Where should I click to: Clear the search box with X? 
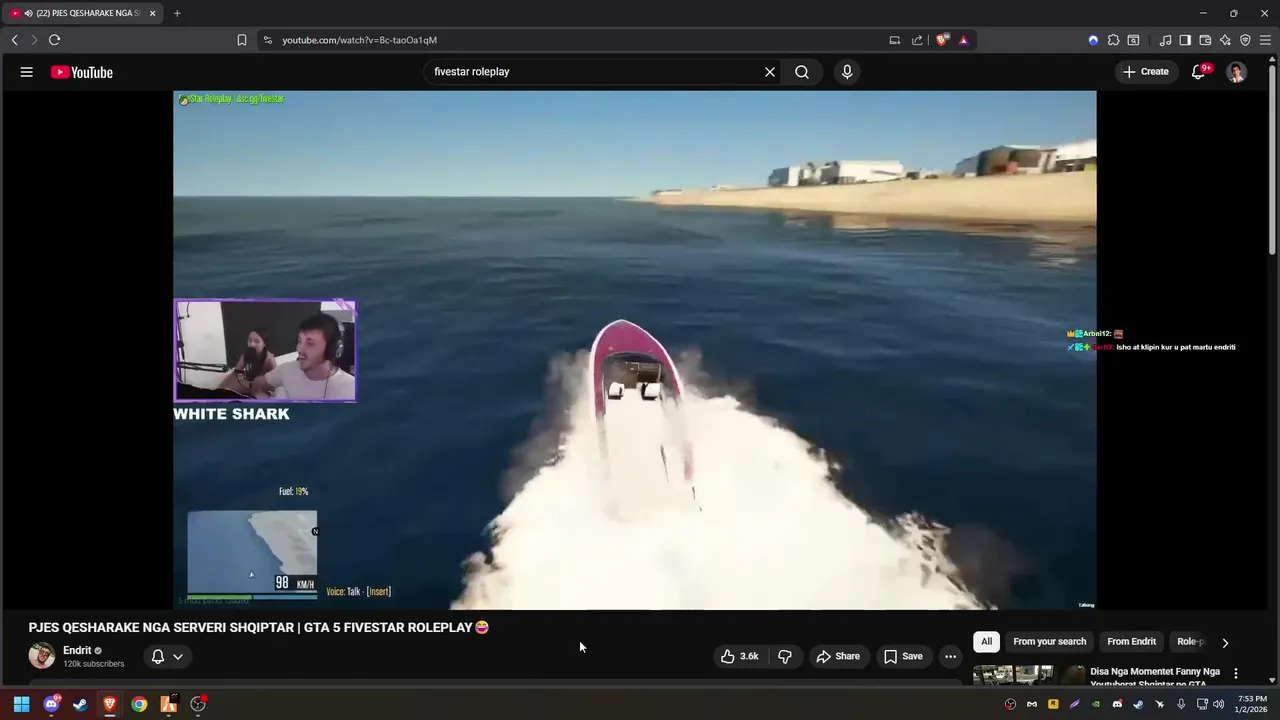pyautogui.click(x=770, y=72)
